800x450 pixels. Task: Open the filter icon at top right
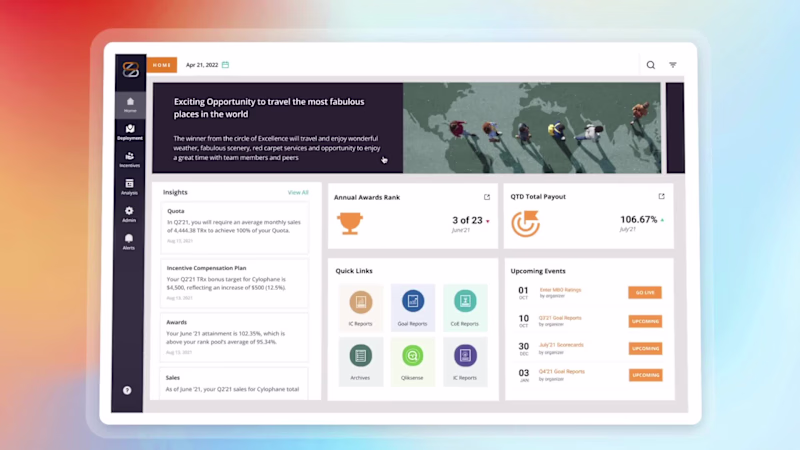pyautogui.click(x=673, y=65)
